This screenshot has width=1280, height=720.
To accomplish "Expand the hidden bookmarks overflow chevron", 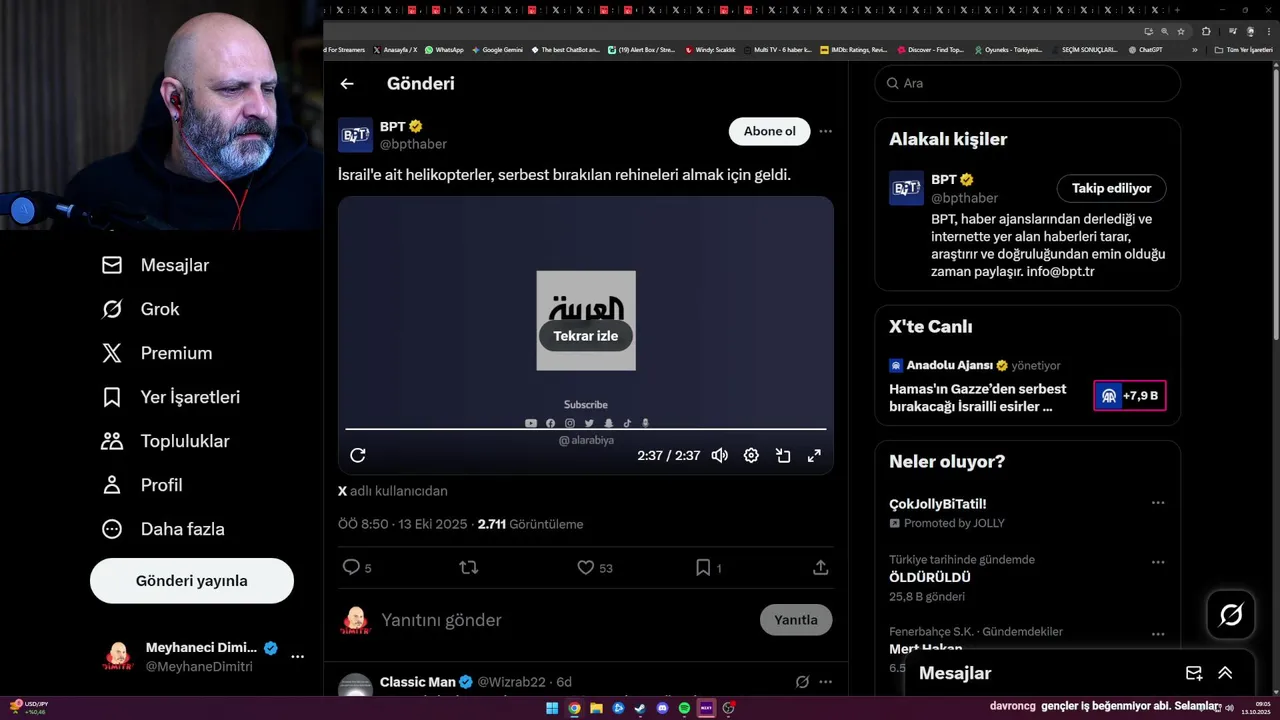I will [1194, 49].
